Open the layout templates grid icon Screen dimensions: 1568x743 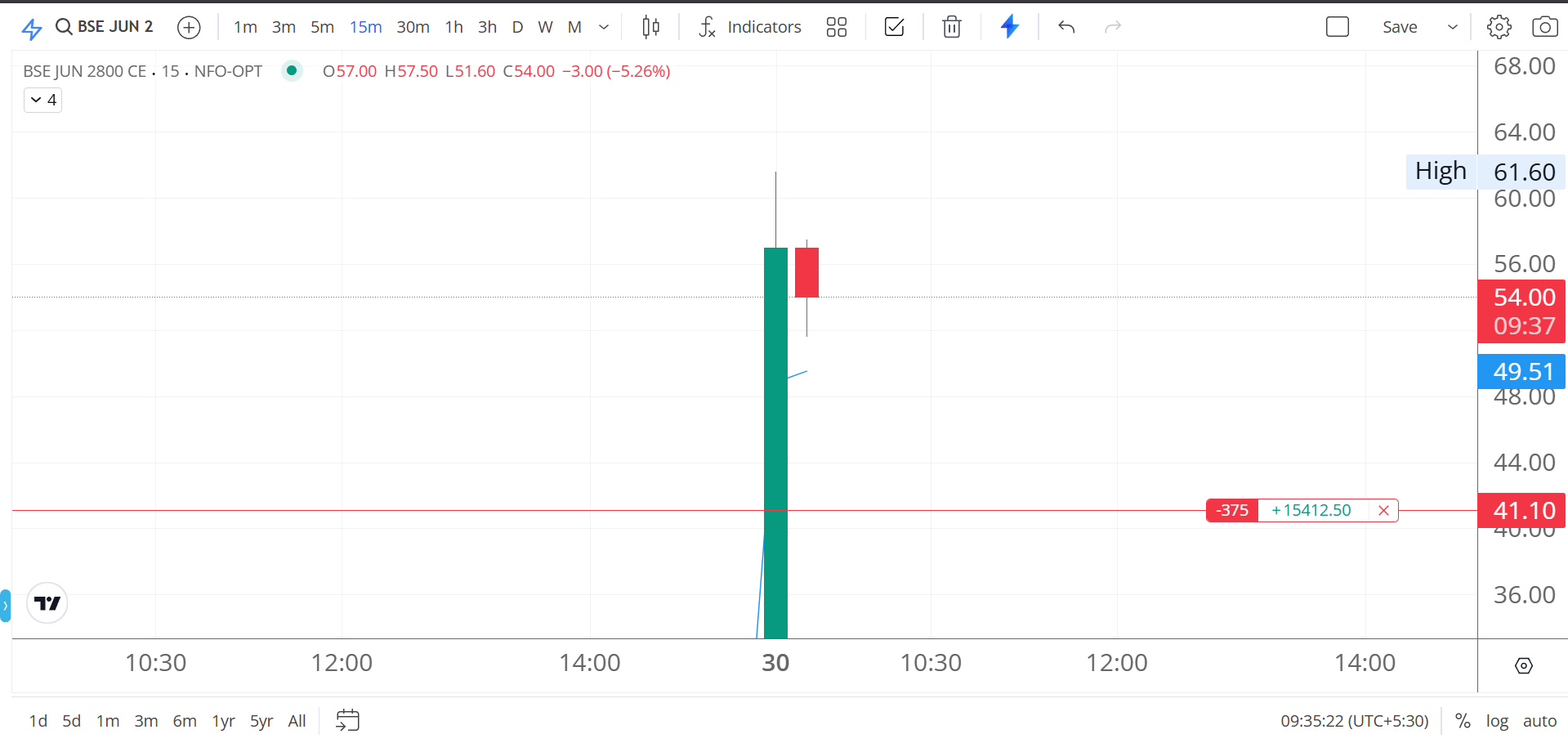pos(836,28)
